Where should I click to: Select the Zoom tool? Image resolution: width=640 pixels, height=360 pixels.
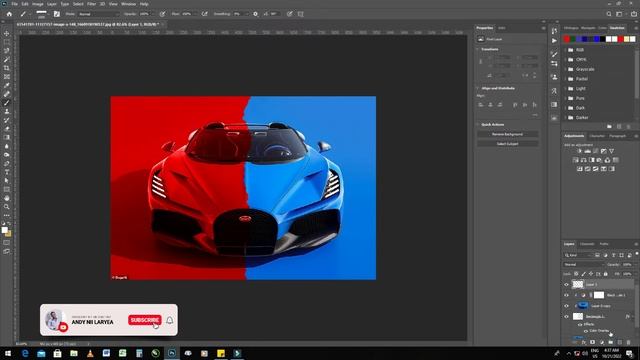click(7, 207)
